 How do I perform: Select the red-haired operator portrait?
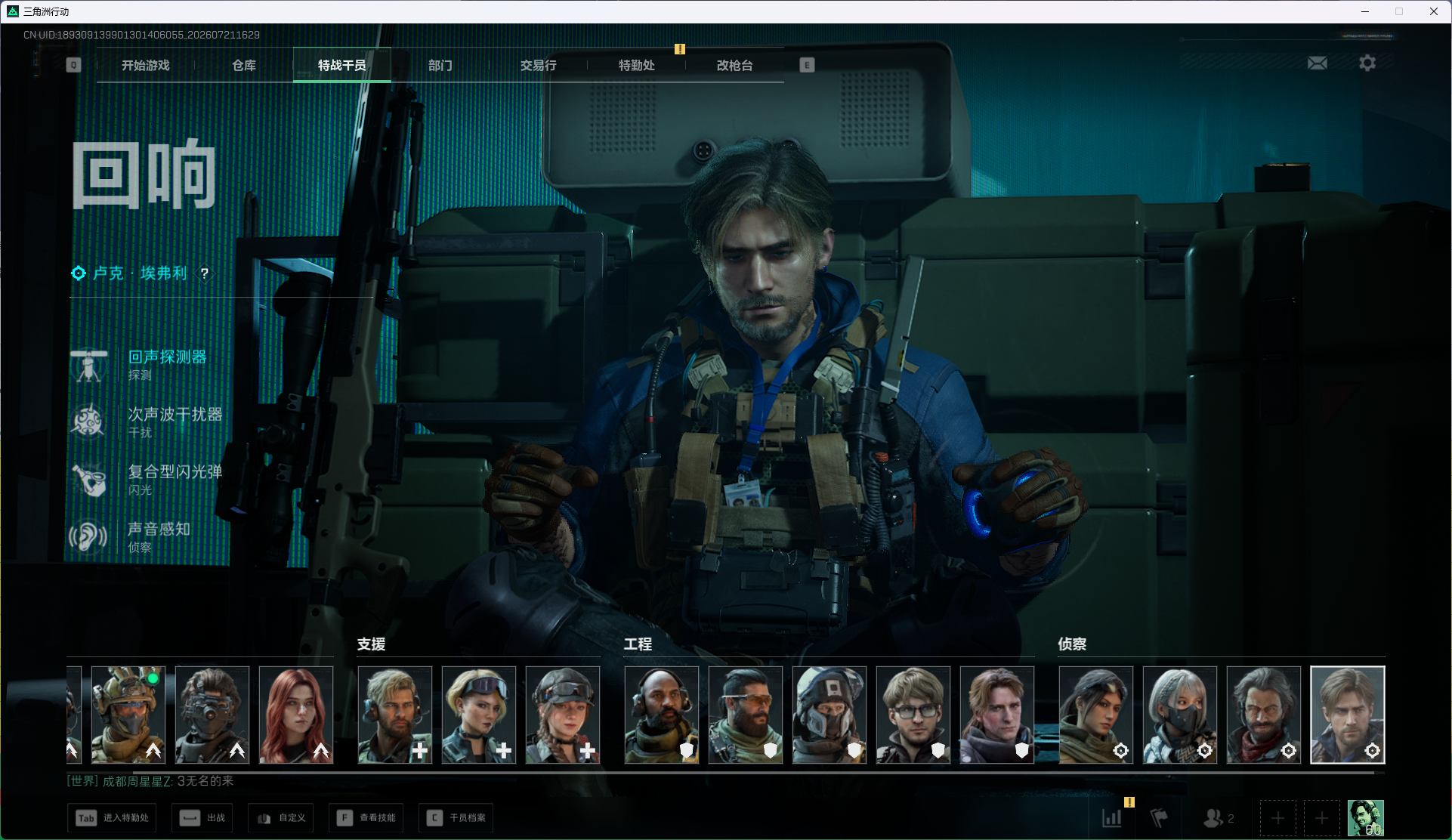[x=296, y=715]
